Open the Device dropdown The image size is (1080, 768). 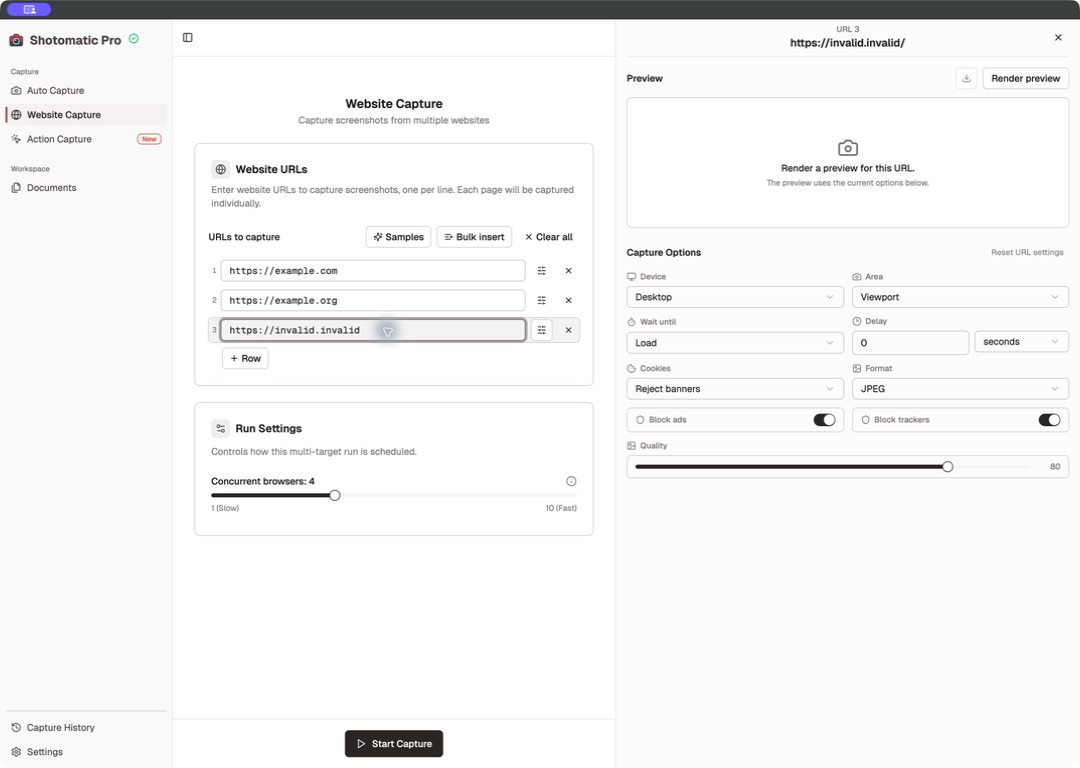735,297
